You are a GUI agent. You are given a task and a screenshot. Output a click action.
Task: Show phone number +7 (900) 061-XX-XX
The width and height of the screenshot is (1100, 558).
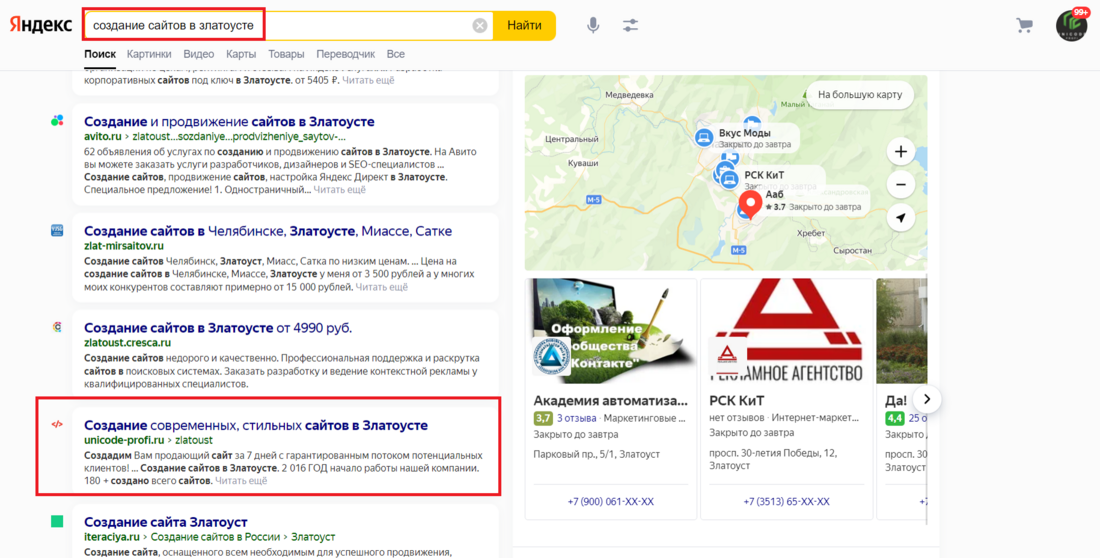[x=610, y=502]
